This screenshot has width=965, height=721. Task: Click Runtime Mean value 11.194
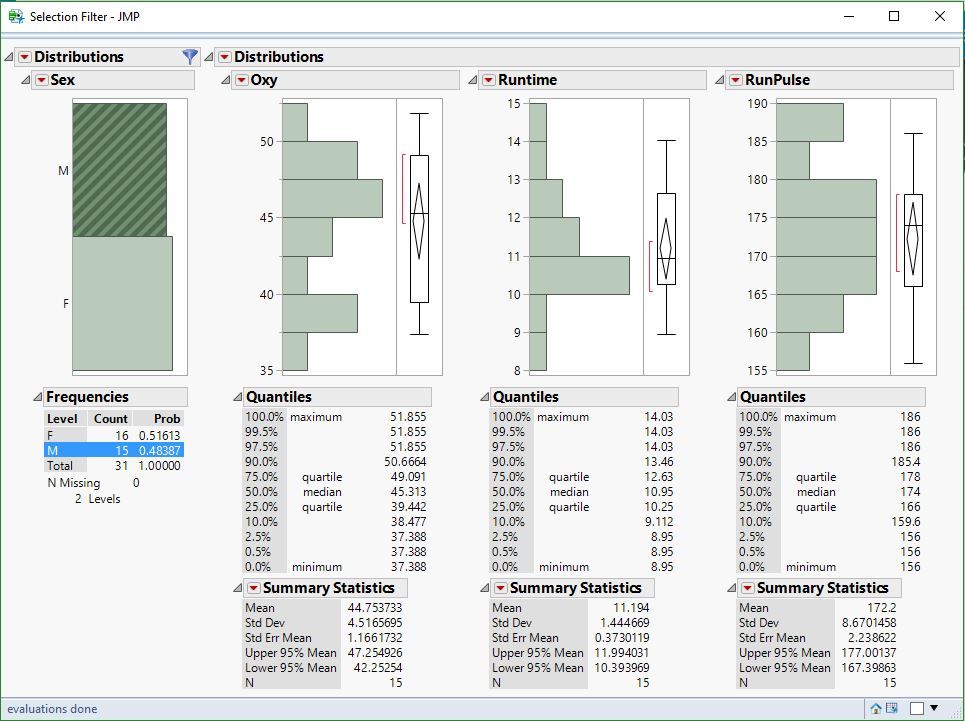(x=631, y=608)
